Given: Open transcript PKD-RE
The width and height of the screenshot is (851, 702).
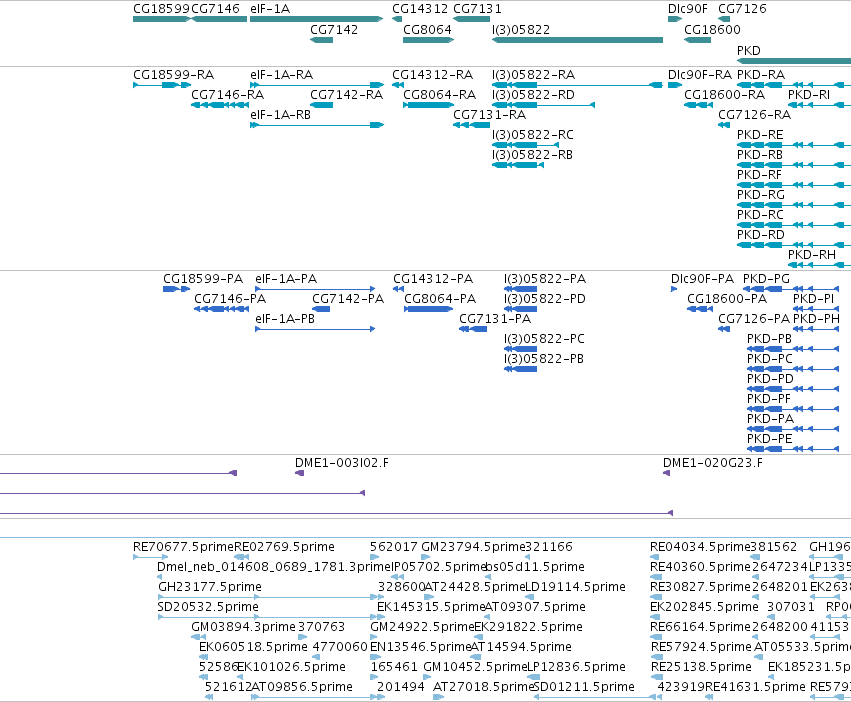Looking at the screenshot, I should point(760,135).
